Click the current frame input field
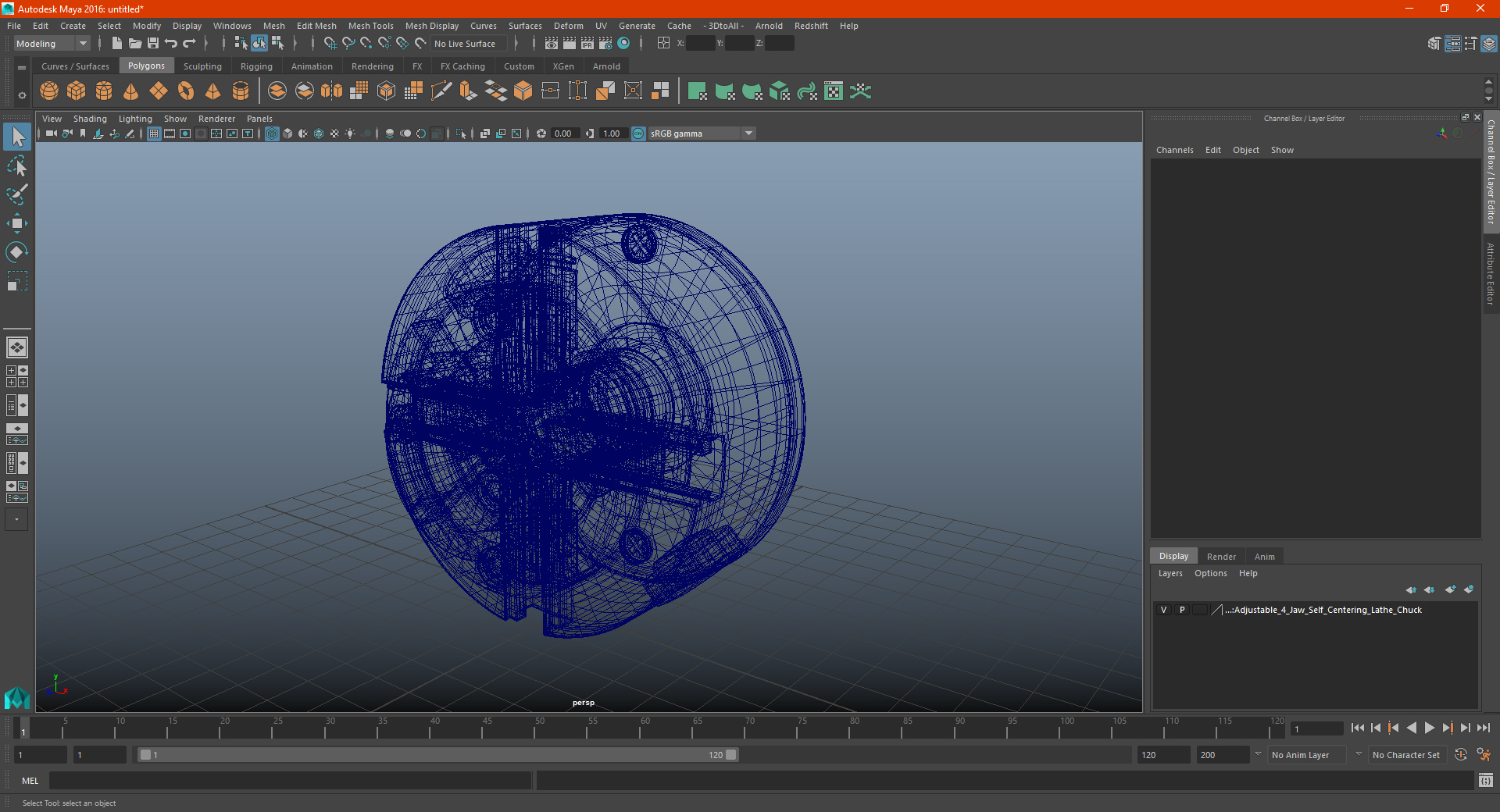Screen dimensions: 1500x812 click(1316, 728)
